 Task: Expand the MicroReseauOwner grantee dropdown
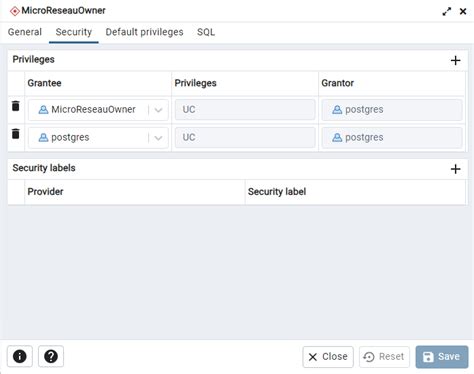click(x=159, y=110)
